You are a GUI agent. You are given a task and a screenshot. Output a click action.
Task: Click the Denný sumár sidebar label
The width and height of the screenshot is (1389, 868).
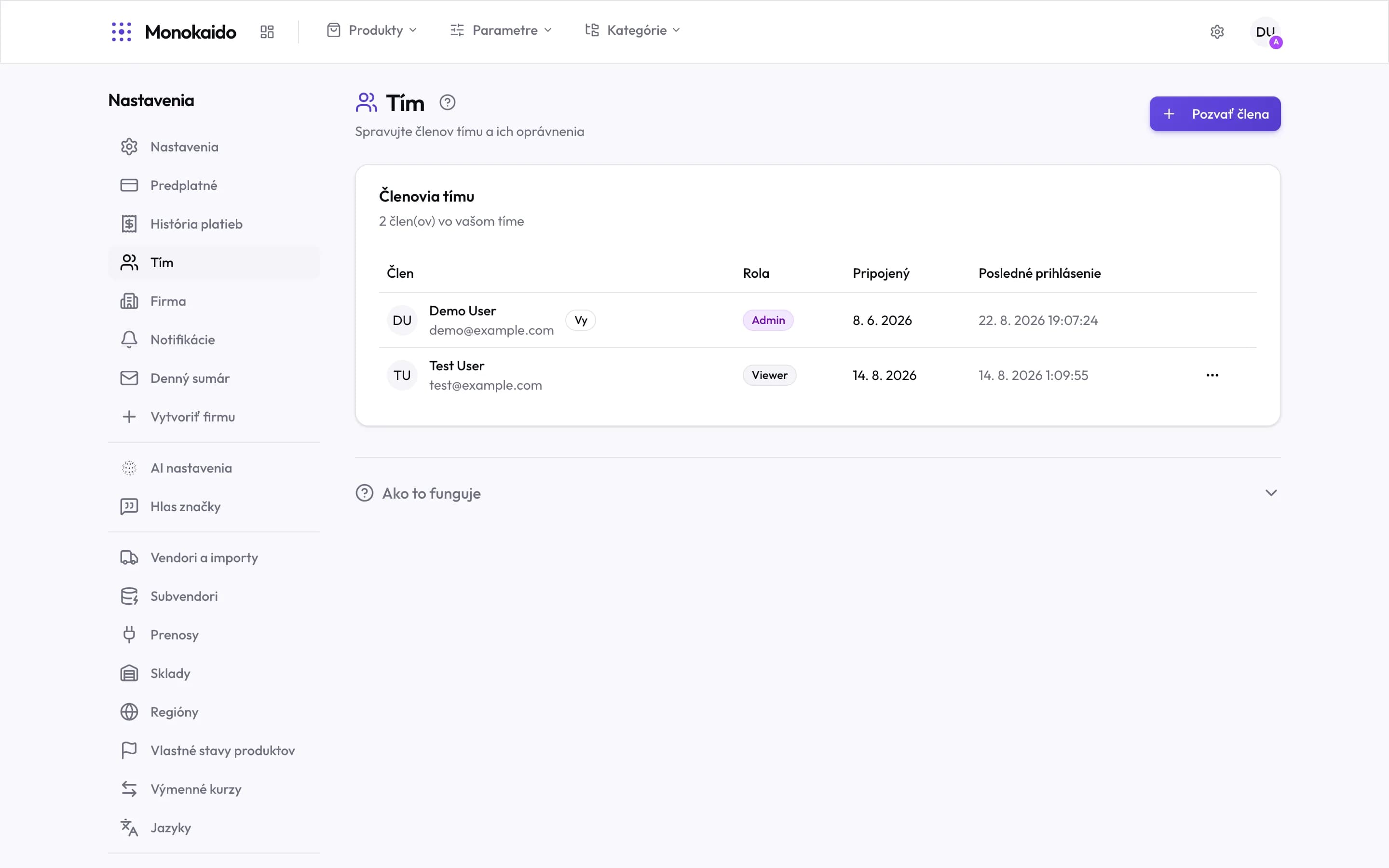pos(190,379)
